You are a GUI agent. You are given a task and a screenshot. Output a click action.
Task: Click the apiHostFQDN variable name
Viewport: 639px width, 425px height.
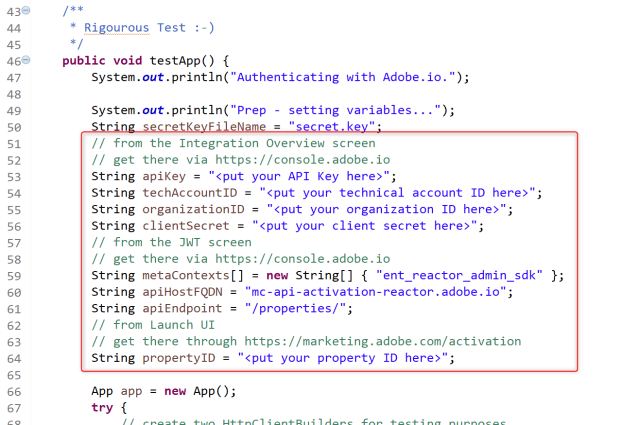[182, 292]
